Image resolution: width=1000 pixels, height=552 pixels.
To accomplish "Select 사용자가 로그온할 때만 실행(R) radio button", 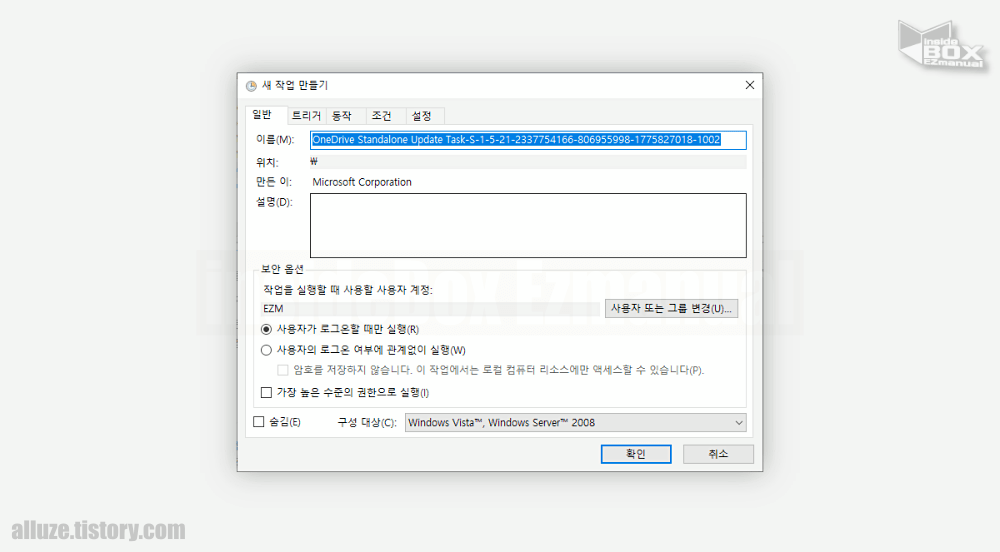I will 267,330.
